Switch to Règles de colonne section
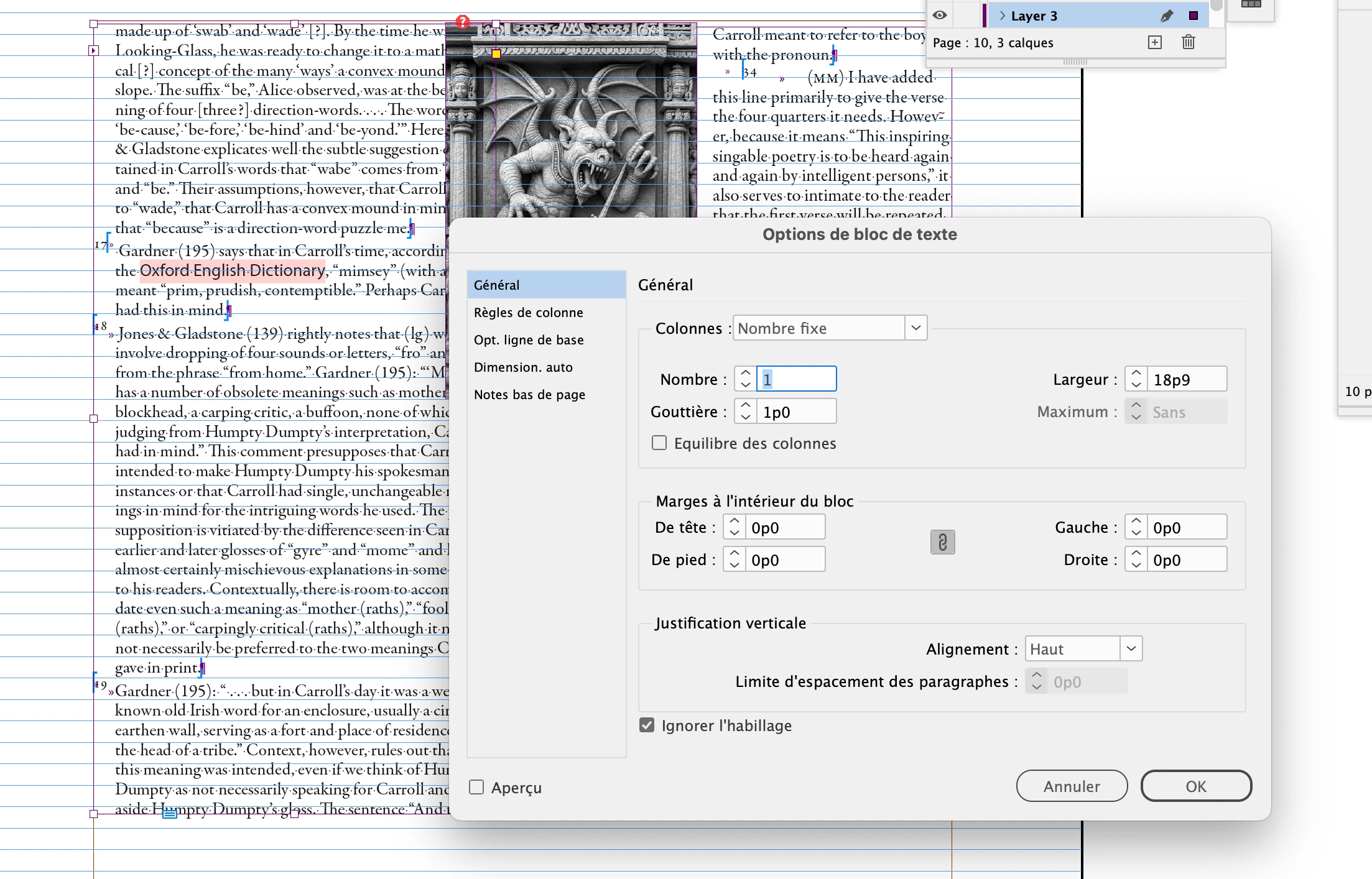This screenshot has height=879, width=1372. click(528, 312)
